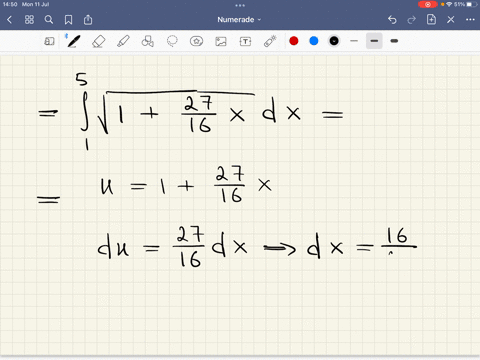Select the Lasso tool
The image size is (480, 360).
[172, 41]
